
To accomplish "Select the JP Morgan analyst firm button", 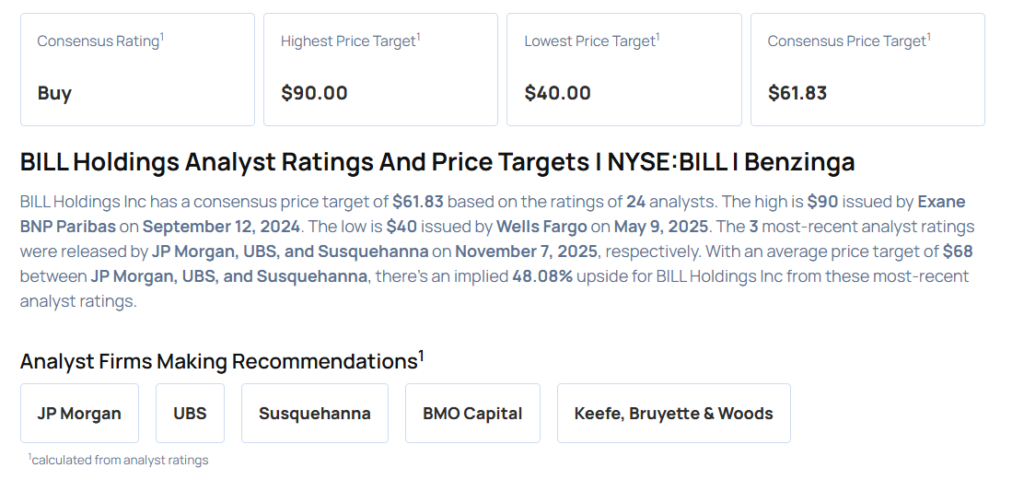I will (79, 413).
